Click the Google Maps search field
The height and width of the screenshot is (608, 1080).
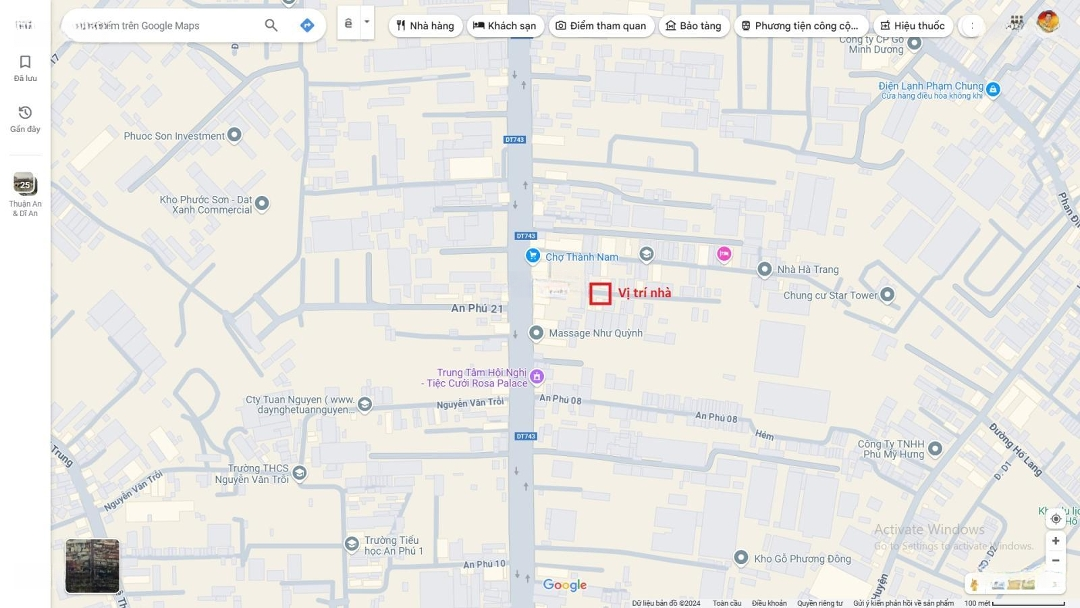[160, 26]
